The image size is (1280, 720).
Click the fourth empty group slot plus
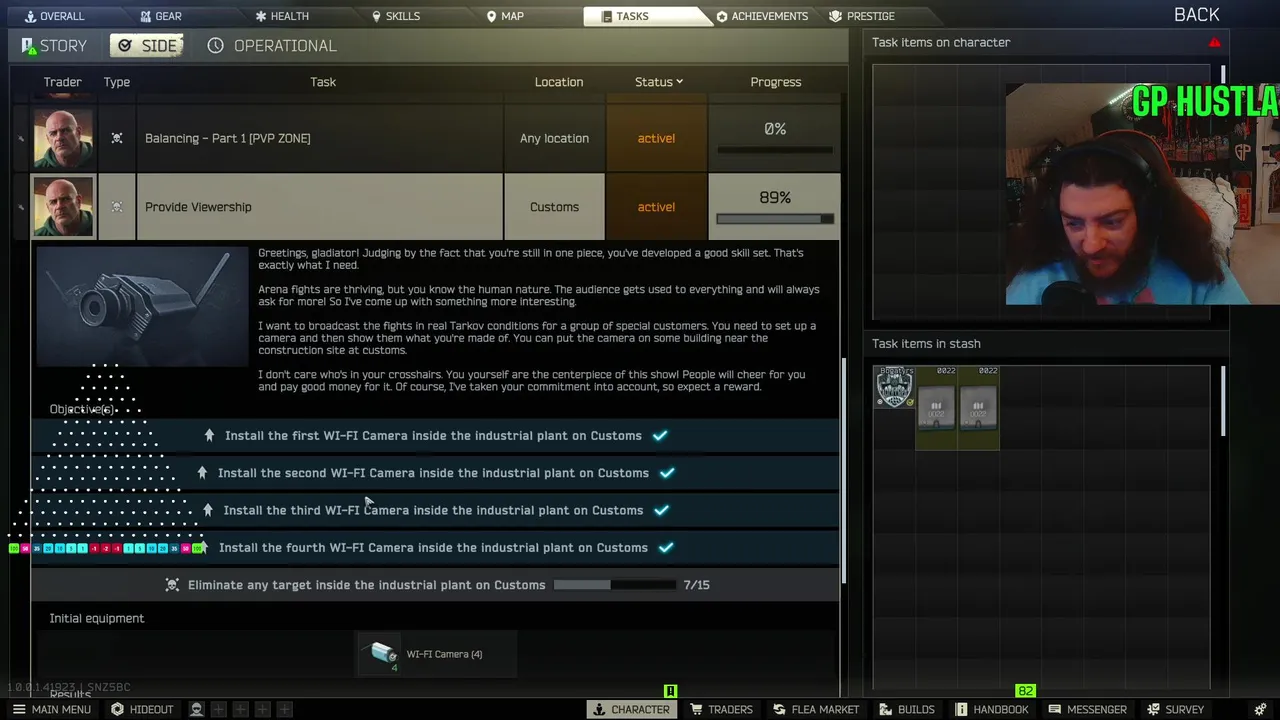tap(285, 709)
